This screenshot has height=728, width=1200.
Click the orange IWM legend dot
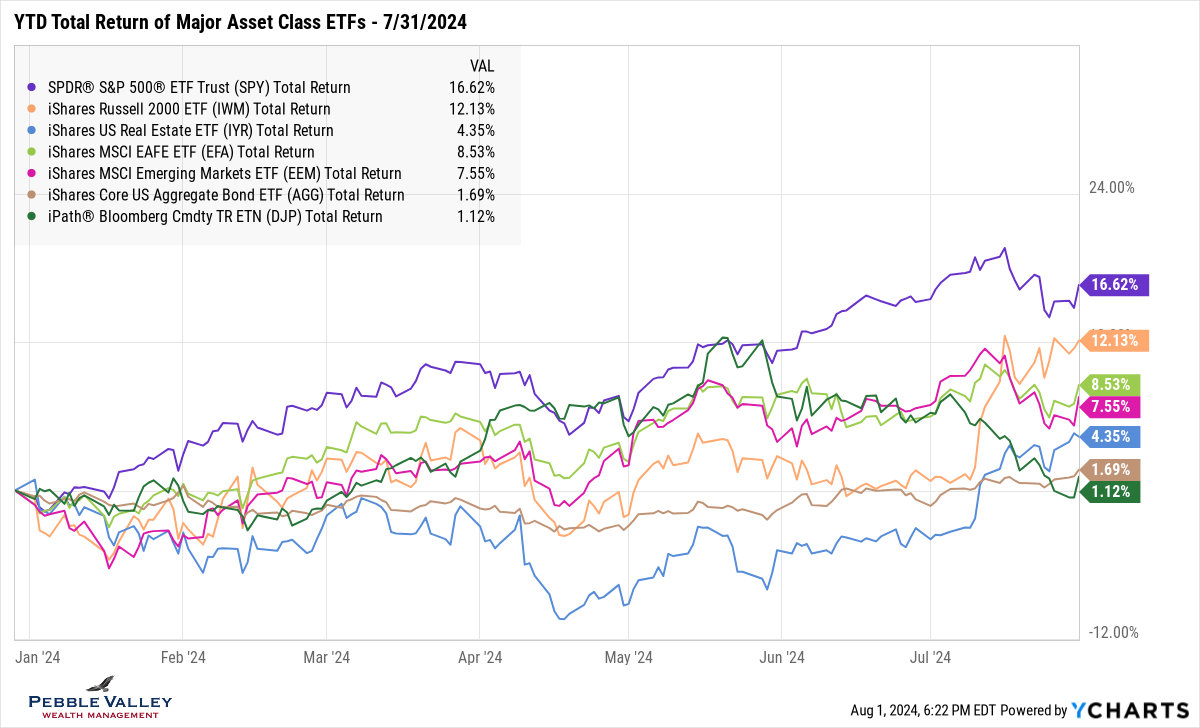coord(35,109)
